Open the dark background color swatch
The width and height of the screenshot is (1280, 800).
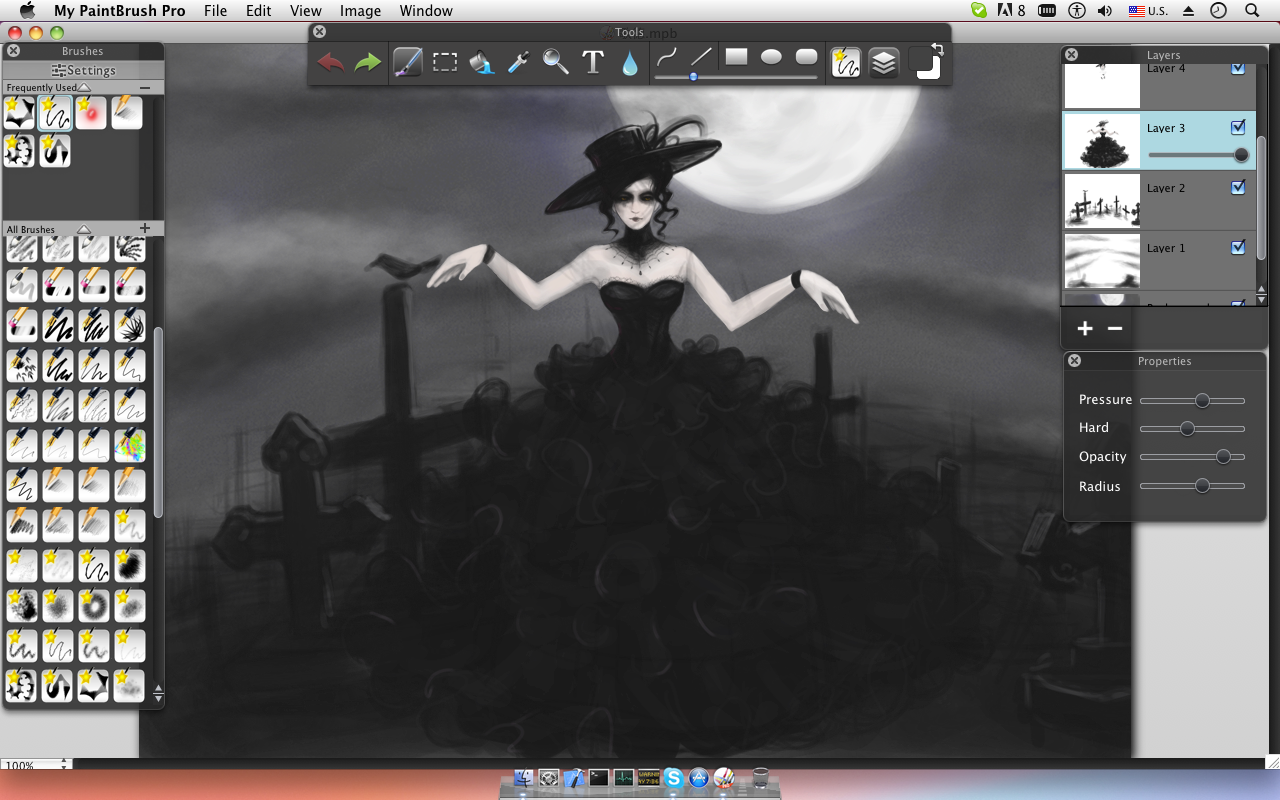[918, 57]
